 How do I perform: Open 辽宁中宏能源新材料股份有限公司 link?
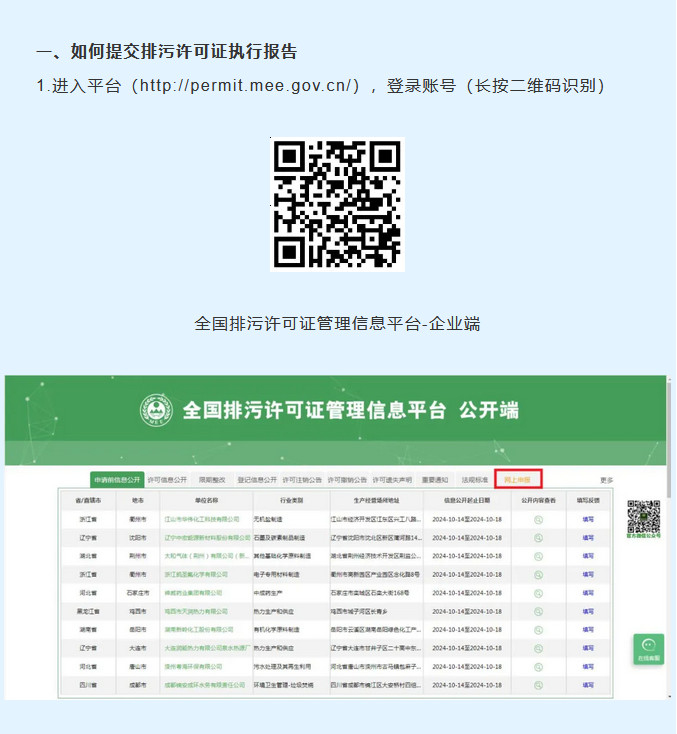point(207,538)
